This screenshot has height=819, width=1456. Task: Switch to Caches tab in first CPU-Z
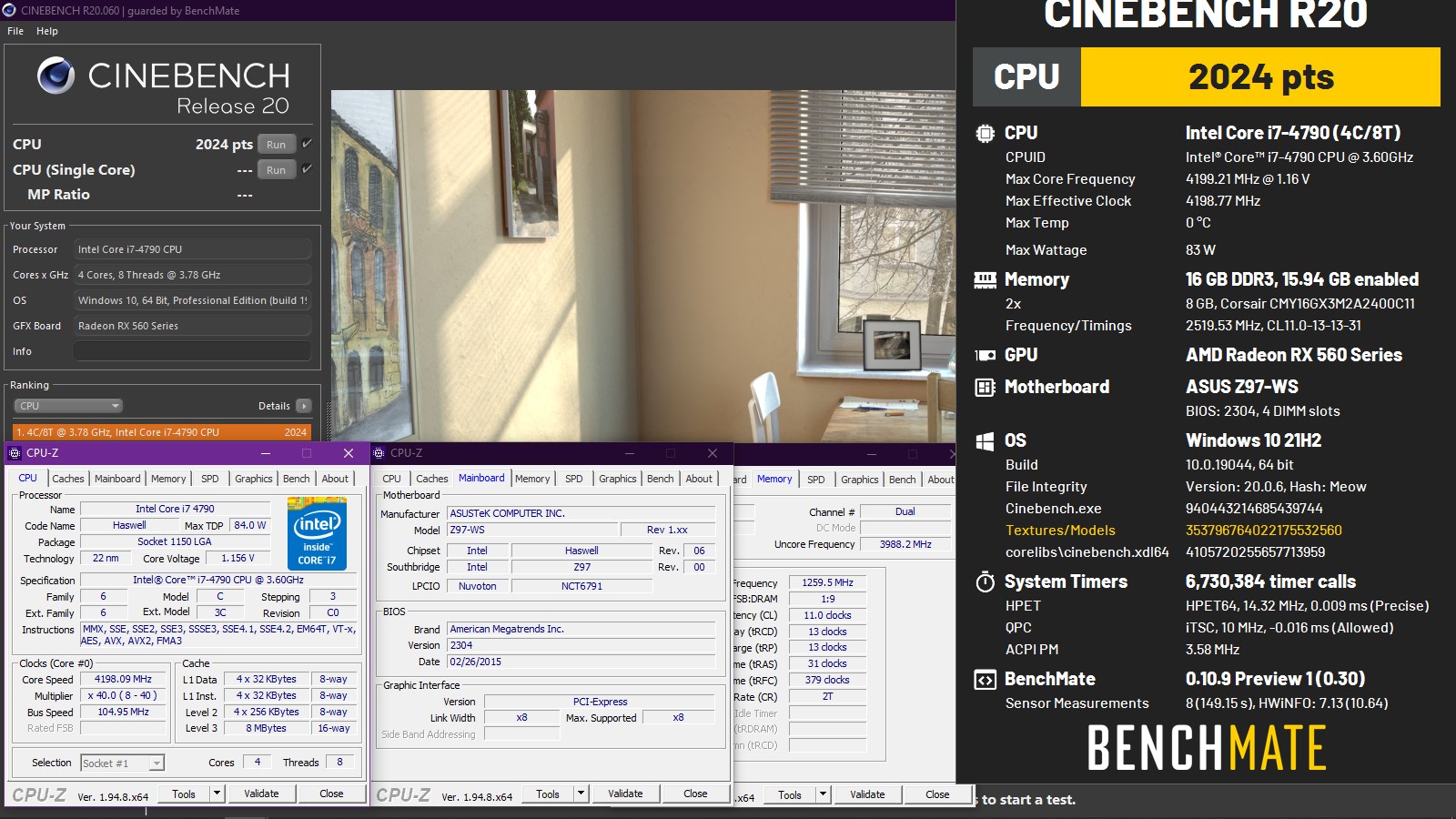(68, 479)
